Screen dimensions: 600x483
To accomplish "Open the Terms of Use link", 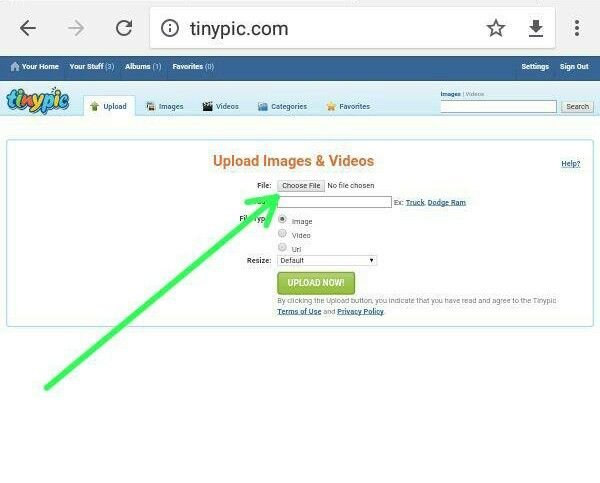I will pos(299,312).
